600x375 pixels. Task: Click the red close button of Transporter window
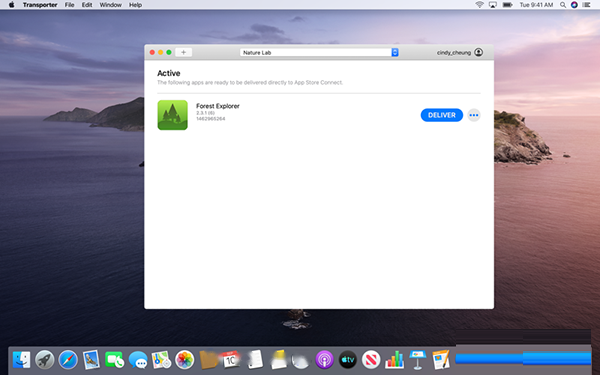pyautogui.click(x=152, y=52)
